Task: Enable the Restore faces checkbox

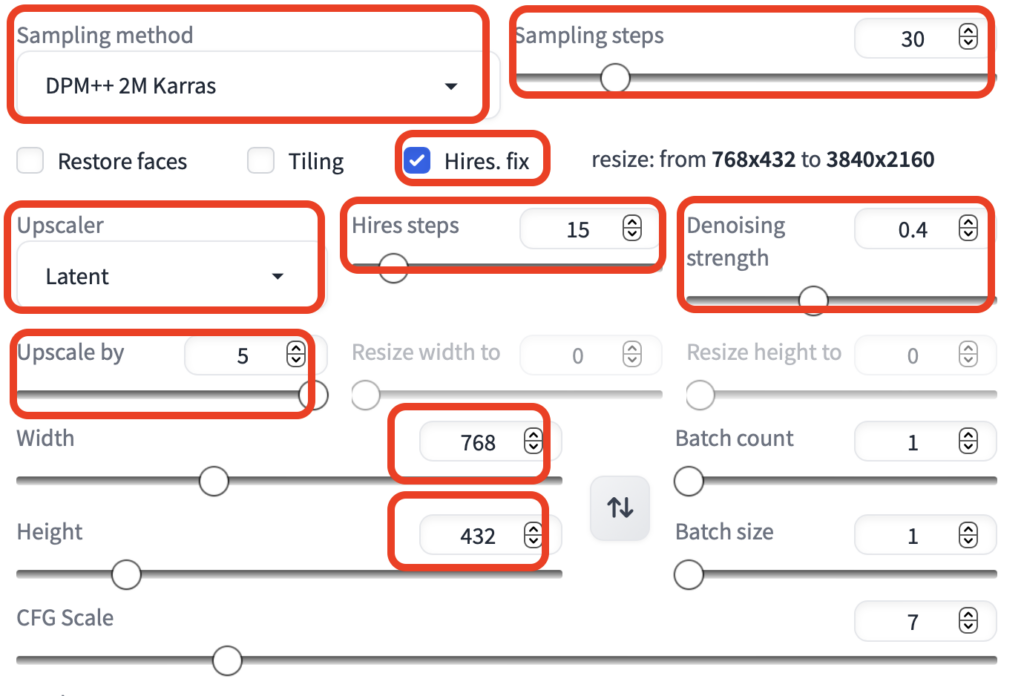Action: click(31, 160)
